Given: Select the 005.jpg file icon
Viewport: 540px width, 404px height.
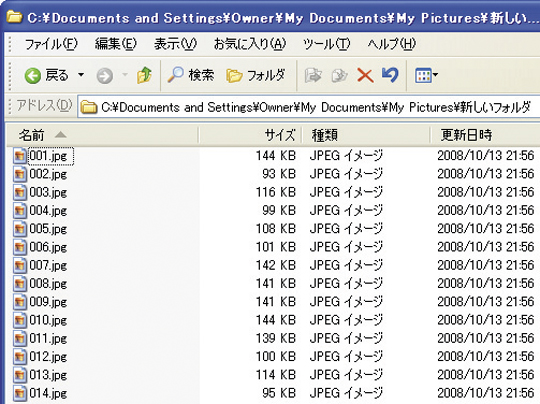Looking at the screenshot, I should pyautogui.click(x=20, y=229).
